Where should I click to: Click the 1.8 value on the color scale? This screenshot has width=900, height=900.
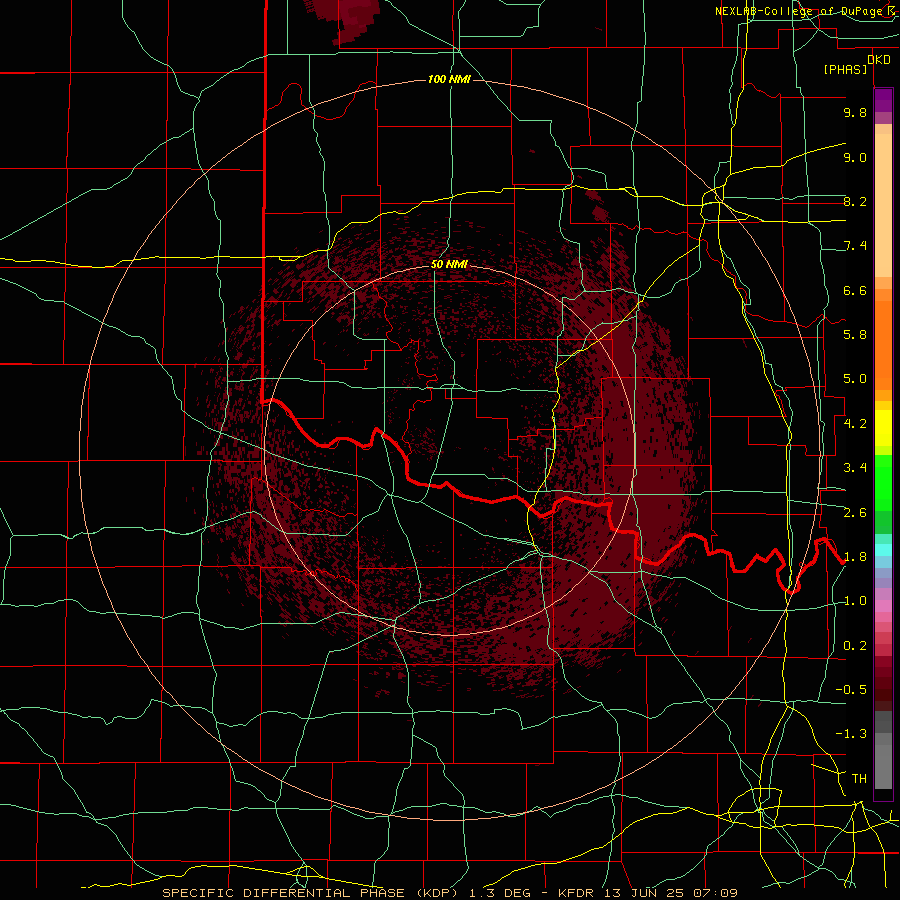(x=855, y=557)
